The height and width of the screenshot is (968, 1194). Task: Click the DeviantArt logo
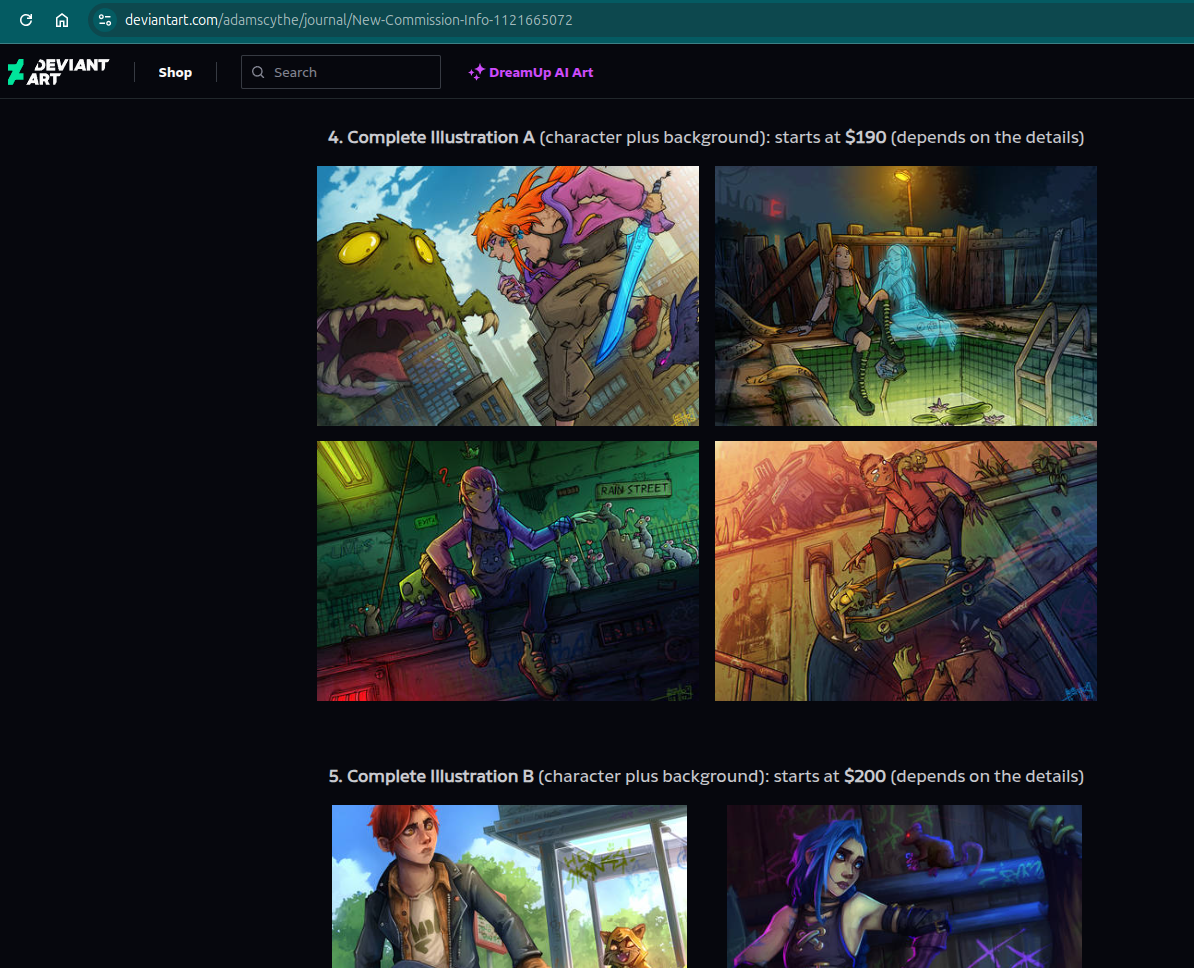[58, 72]
